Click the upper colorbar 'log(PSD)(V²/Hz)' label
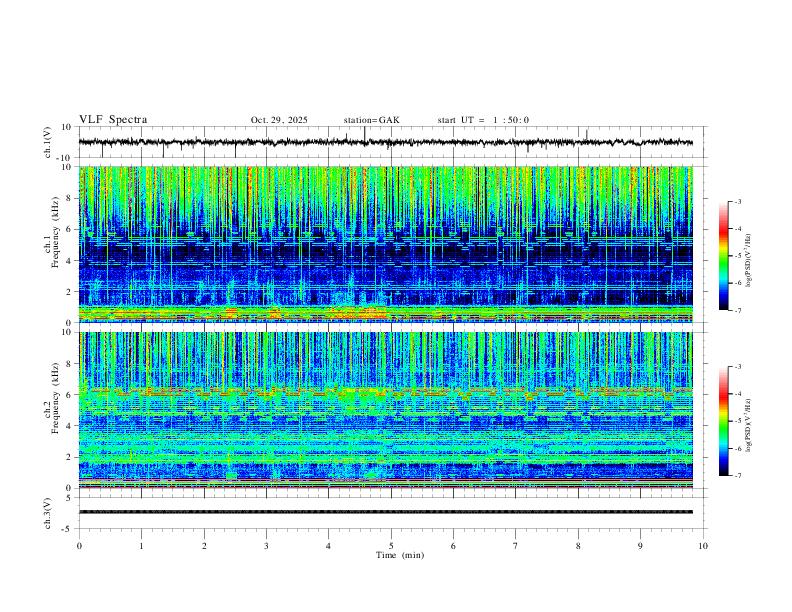 [748, 261]
